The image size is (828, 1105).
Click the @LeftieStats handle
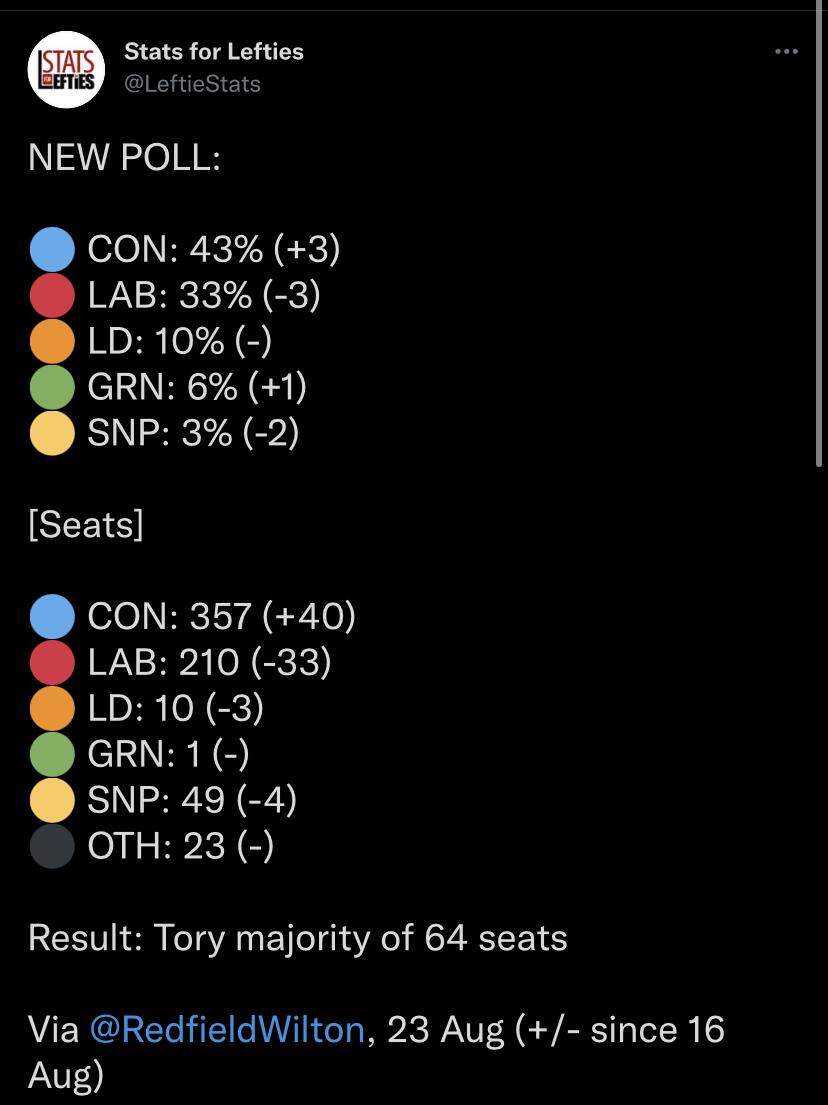click(192, 84)
